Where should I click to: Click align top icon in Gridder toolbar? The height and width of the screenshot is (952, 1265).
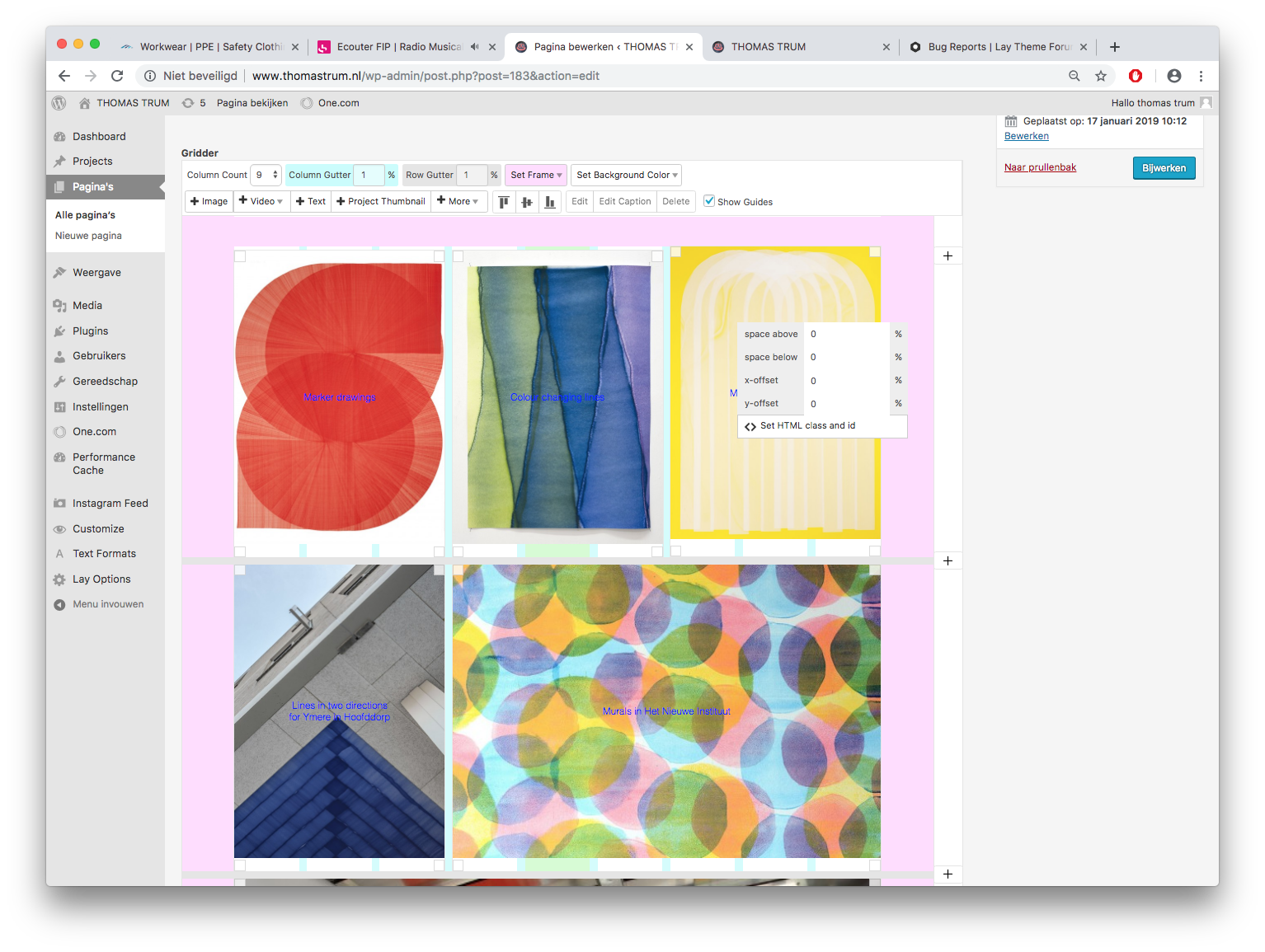point(504,202)
